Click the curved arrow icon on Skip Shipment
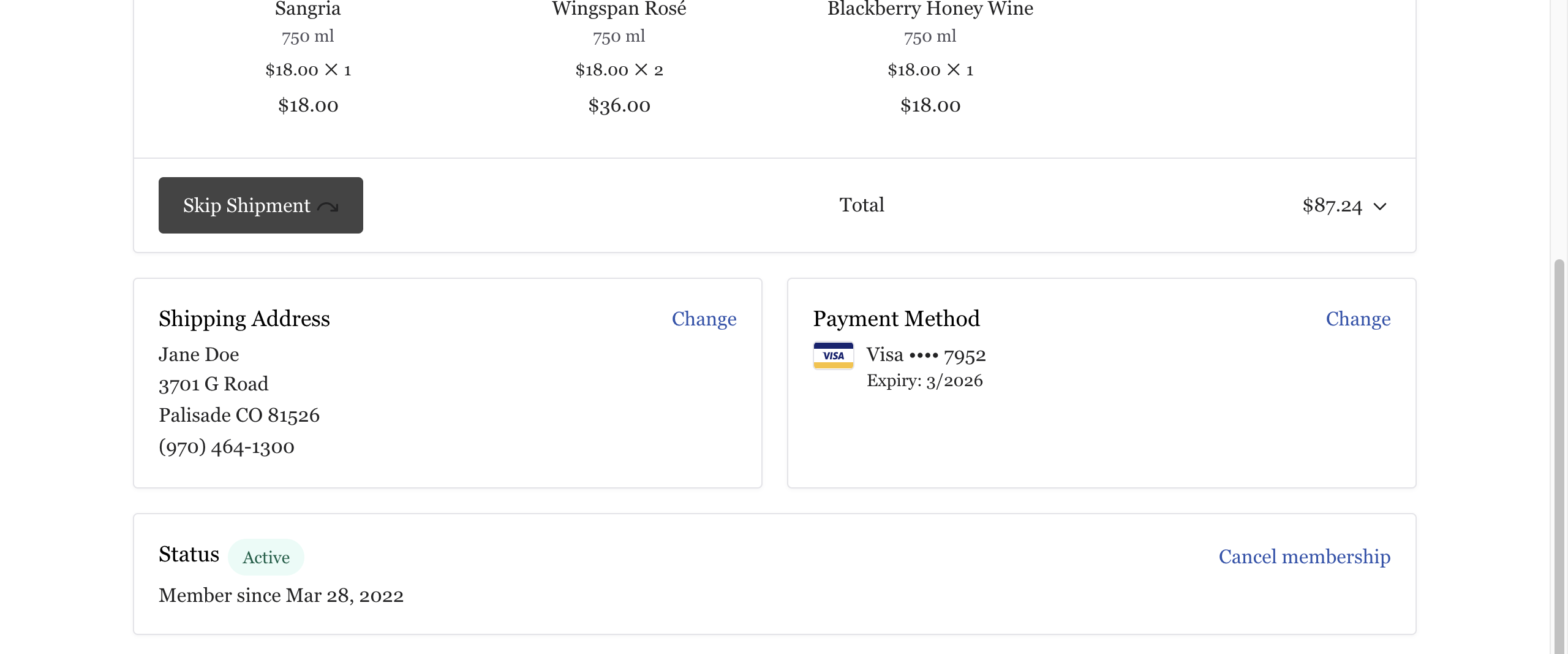The image size is (1568, 654). coord(328,207)
